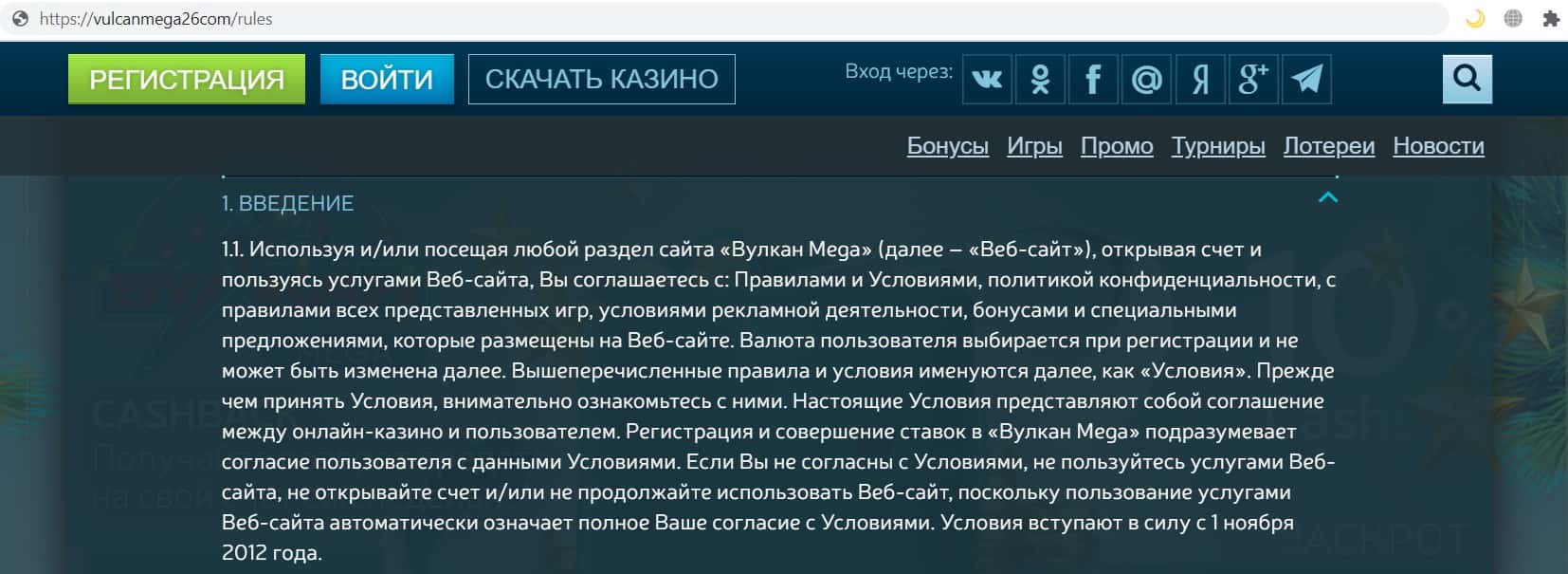Log in via Mail.ru @ icon

(x=1146, y=79)
